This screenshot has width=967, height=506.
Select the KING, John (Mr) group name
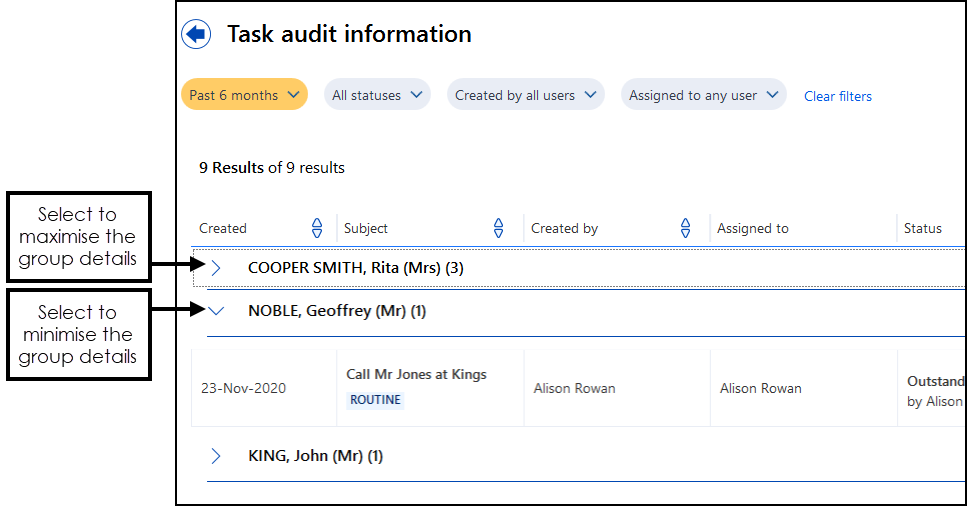pyautogui.click(x=315, y=456)
